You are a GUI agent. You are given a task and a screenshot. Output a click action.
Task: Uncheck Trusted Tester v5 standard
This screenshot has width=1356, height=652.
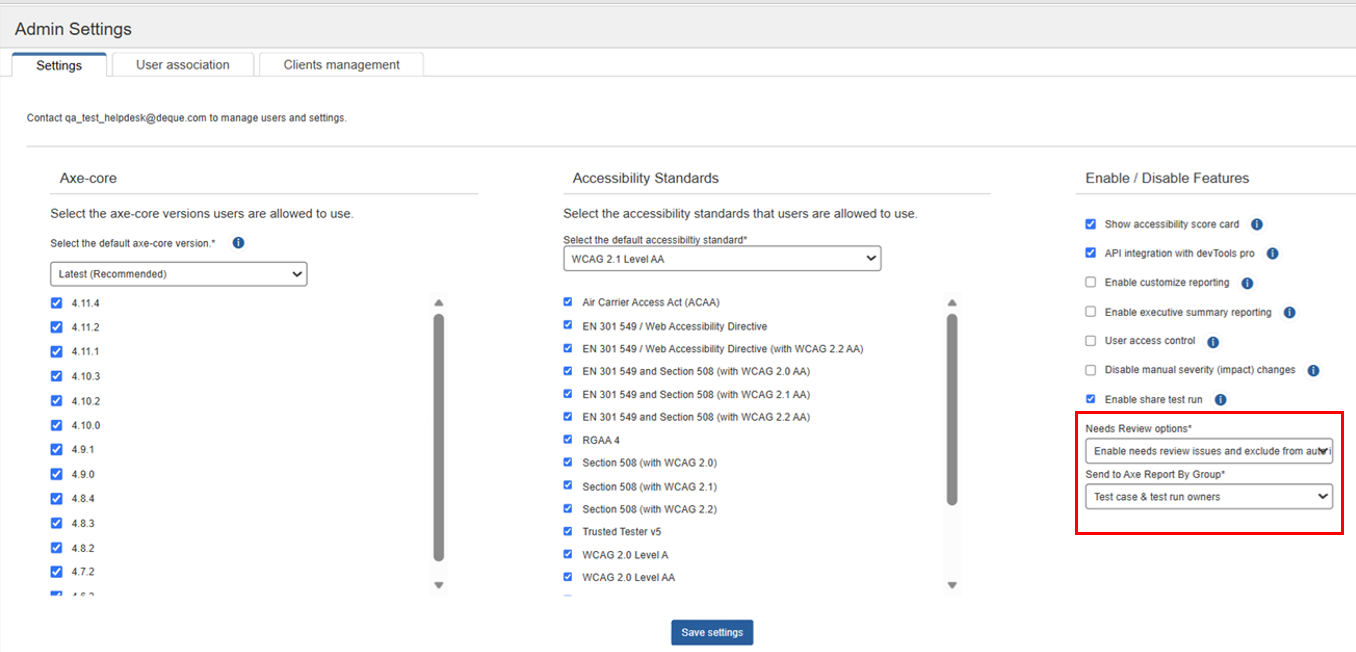pos(568,532)
